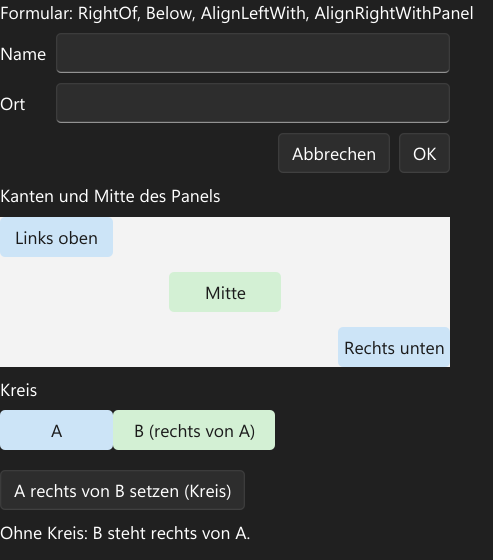Focus the Ort text box

coord(253,103)
